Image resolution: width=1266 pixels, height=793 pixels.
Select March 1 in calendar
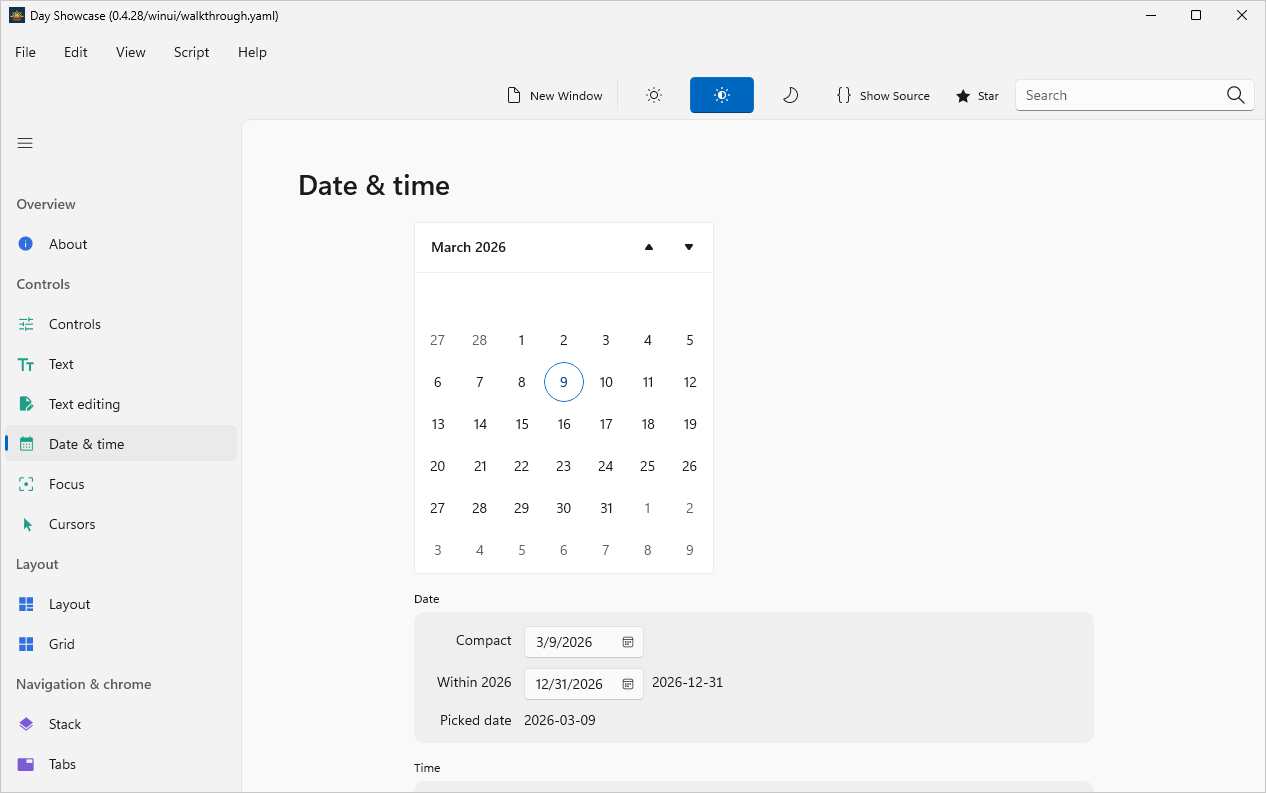click(522, 340)
